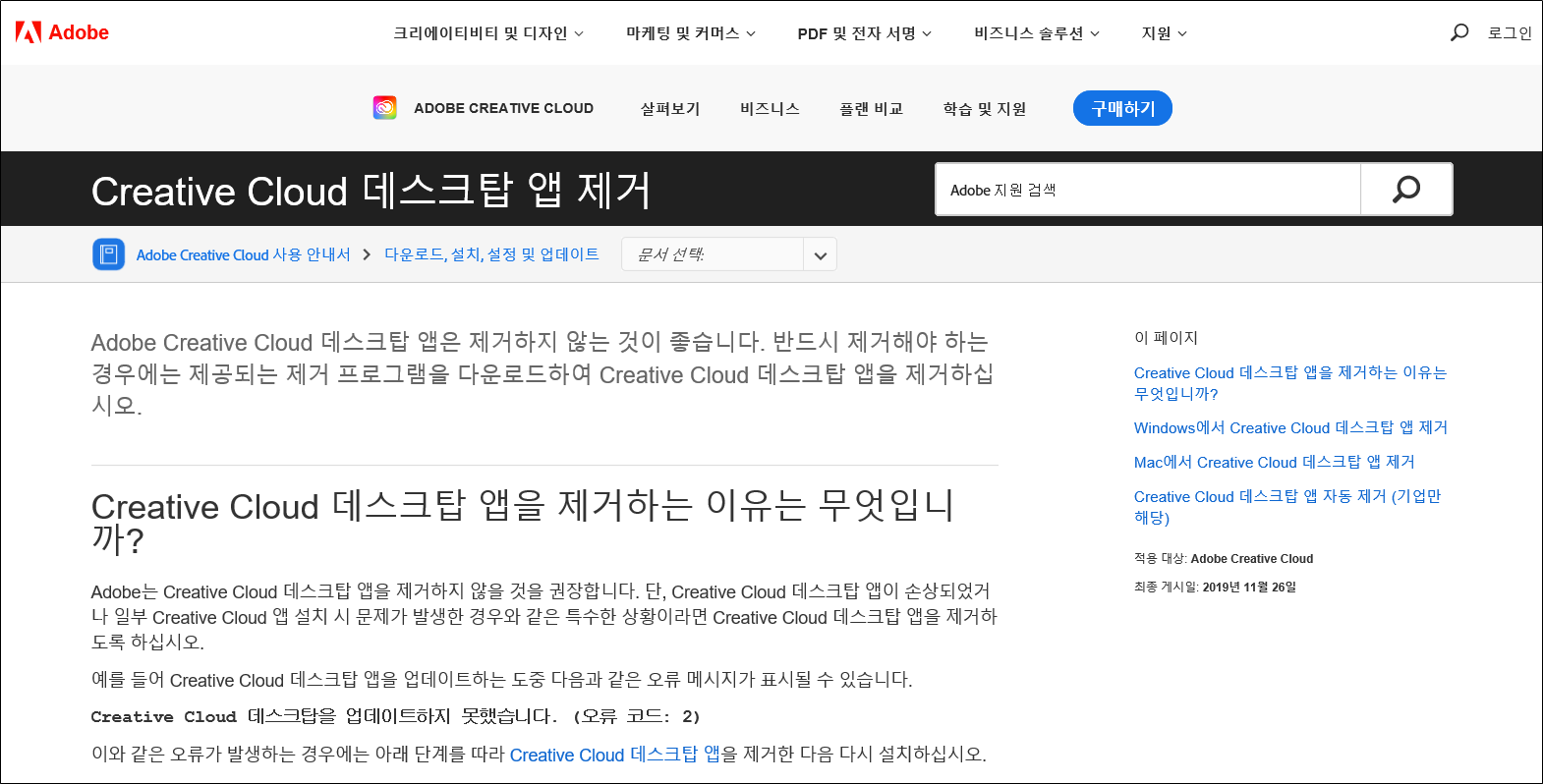Click the 최종 게시일 2019년 11월 26일 text
Image resolution: width=1543 pixels, height=784 pixels.
tap(1215, 587)
